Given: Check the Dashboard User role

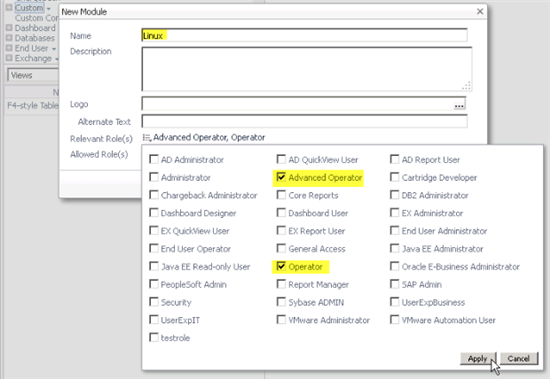Looking at the screenshot, I should click(281, 213).
